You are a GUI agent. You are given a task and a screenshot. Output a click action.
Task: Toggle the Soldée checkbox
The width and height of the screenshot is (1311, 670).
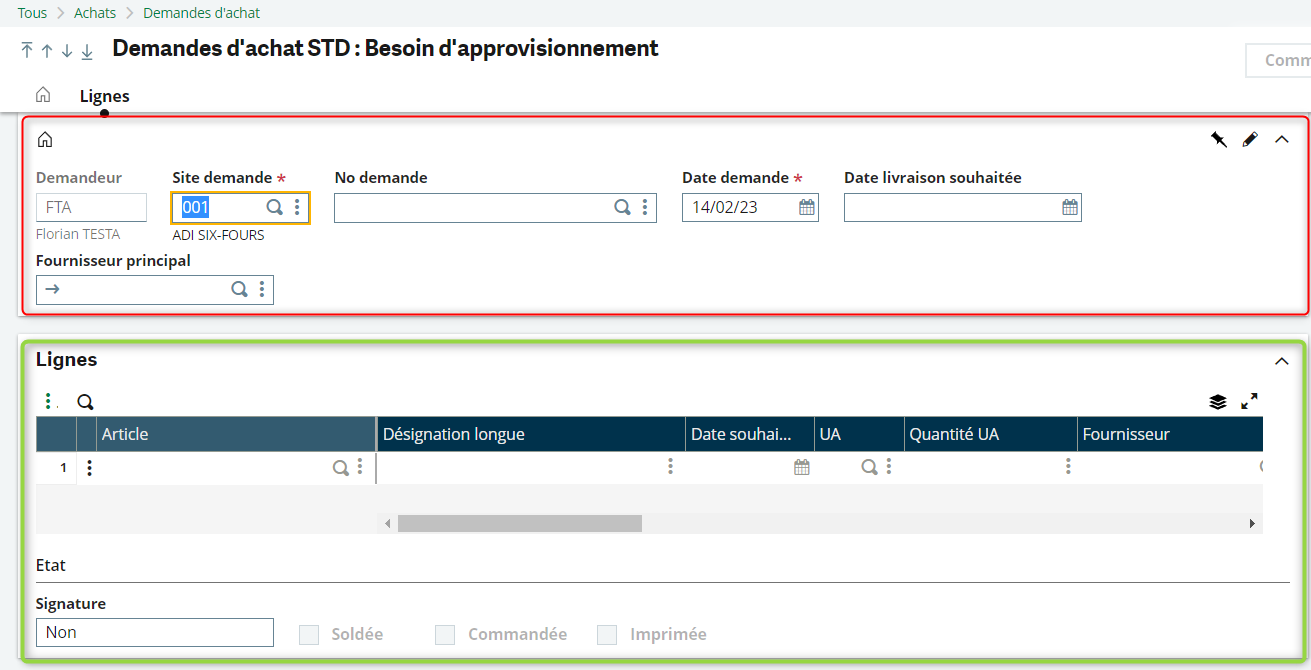pyautogui.click(x=310, y=635)
